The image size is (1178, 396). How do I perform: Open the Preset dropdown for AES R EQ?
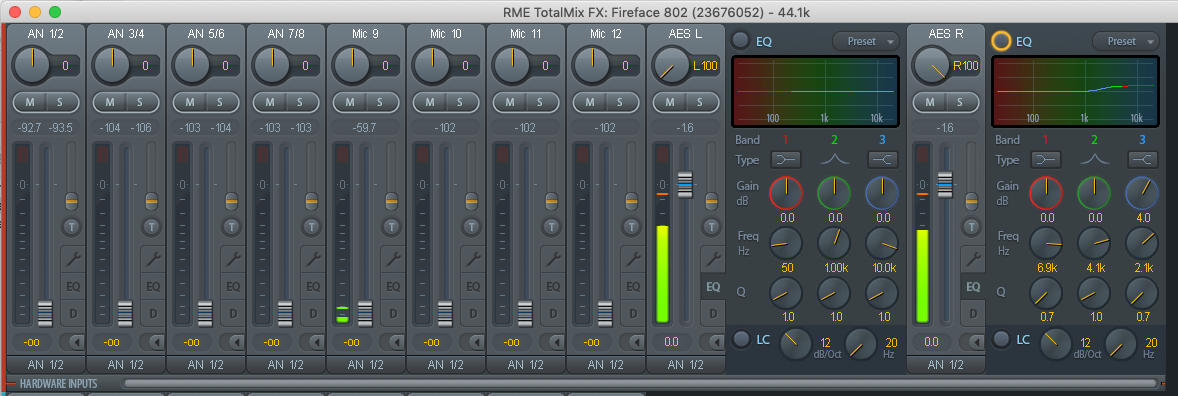click(1125, 41)
